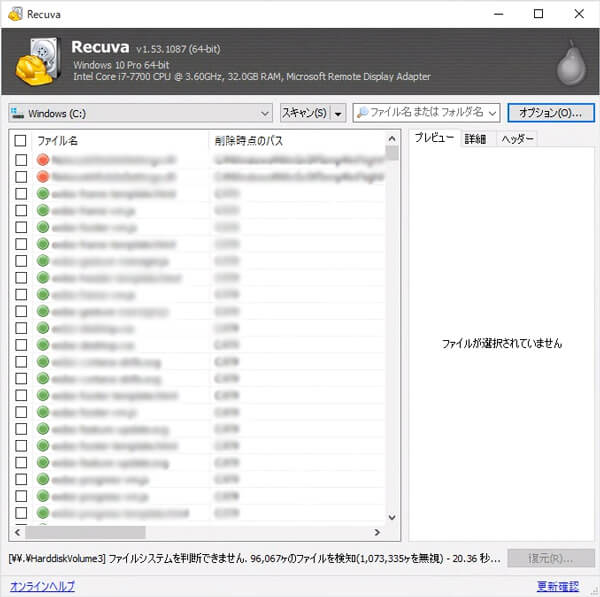Click the vertical scrollbar thumb of the file list
The width and height of the screenshot is (600, 597).
tap(392, 153)
